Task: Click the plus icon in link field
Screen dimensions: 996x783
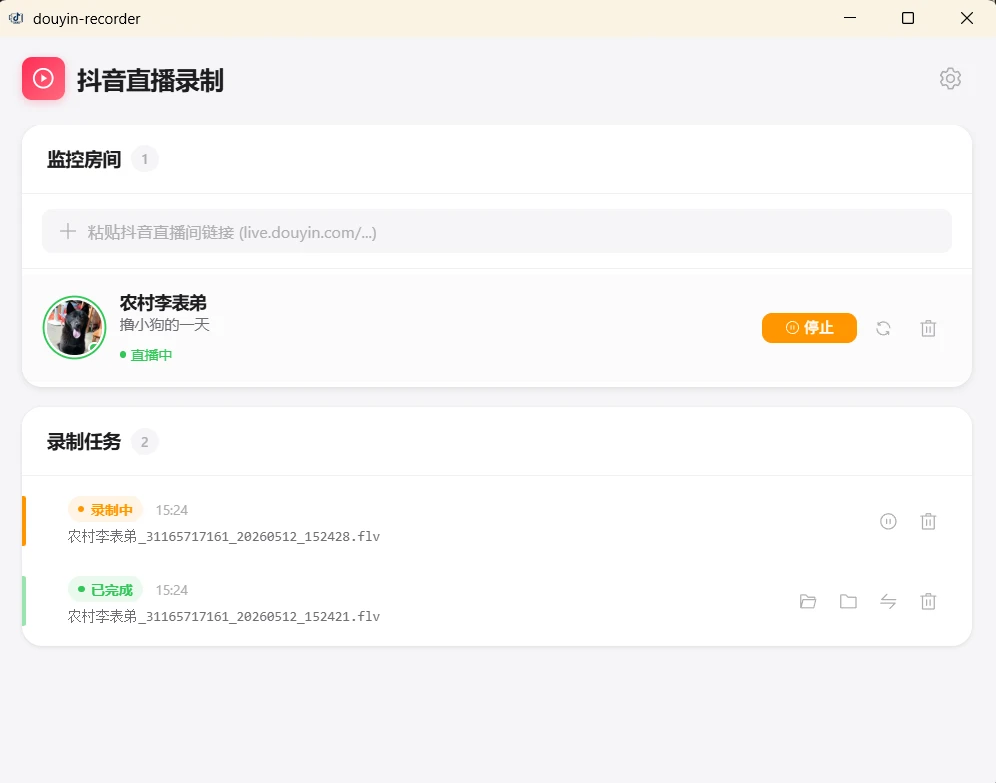Action: (x=68, y=231)
